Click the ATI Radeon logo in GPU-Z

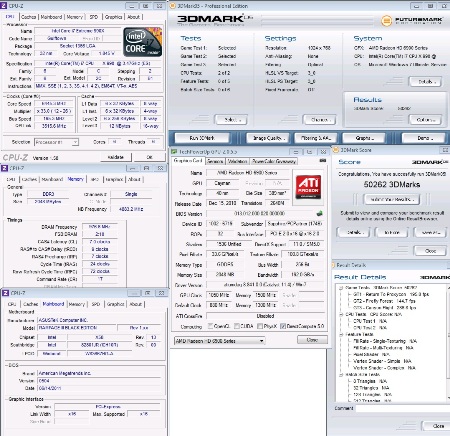(308, 187)
